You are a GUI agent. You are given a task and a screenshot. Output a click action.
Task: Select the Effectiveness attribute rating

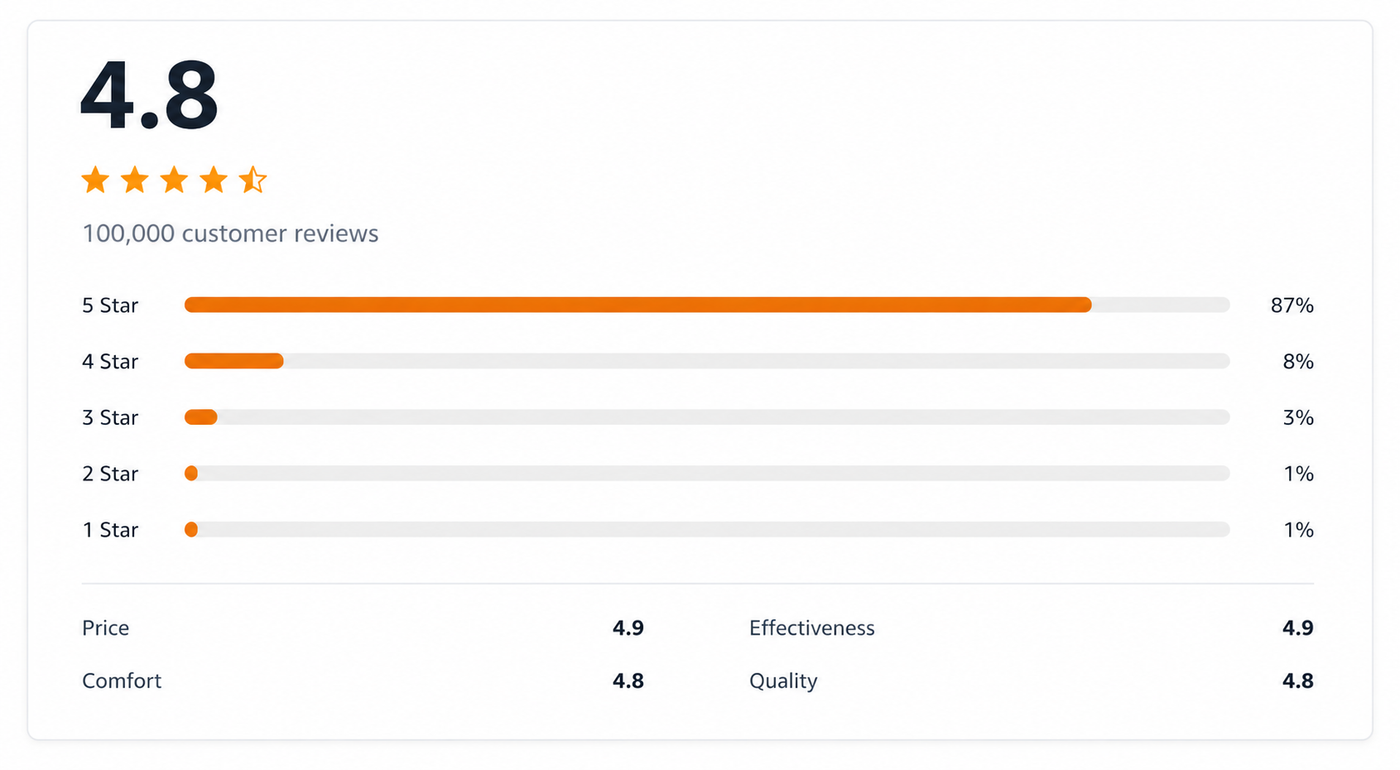pos(1298,628)
